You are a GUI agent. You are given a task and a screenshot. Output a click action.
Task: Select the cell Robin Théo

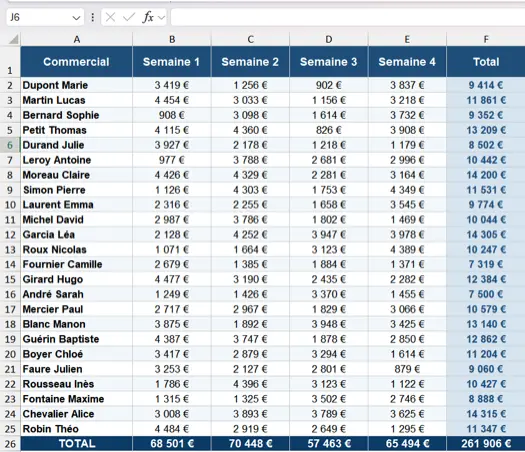[x=77, y=429]
